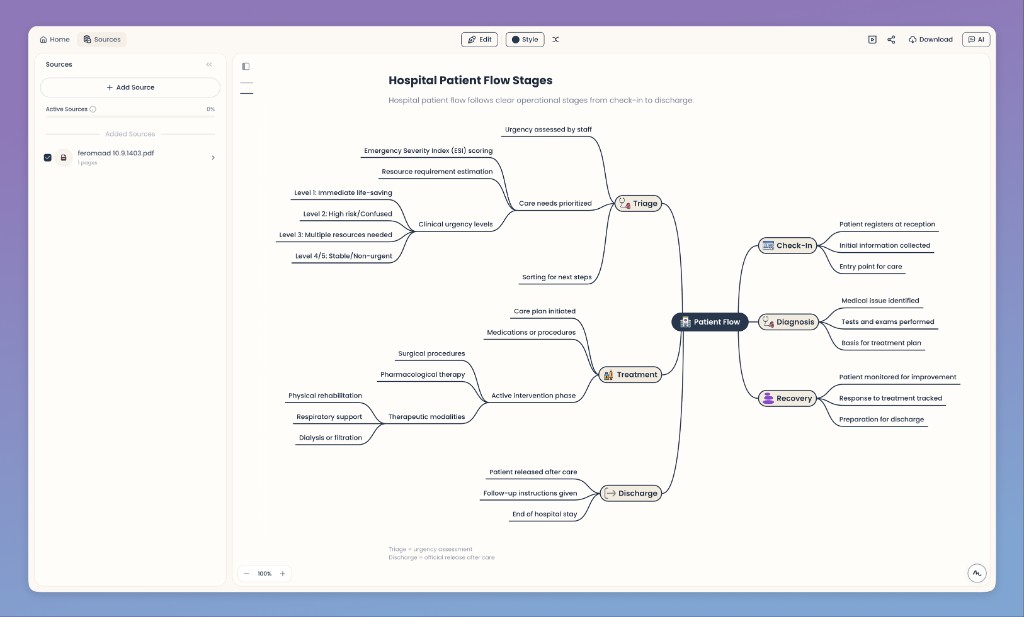Click the Download button
The height and width of the screenshot is (617, 1024).
(930, 39)
